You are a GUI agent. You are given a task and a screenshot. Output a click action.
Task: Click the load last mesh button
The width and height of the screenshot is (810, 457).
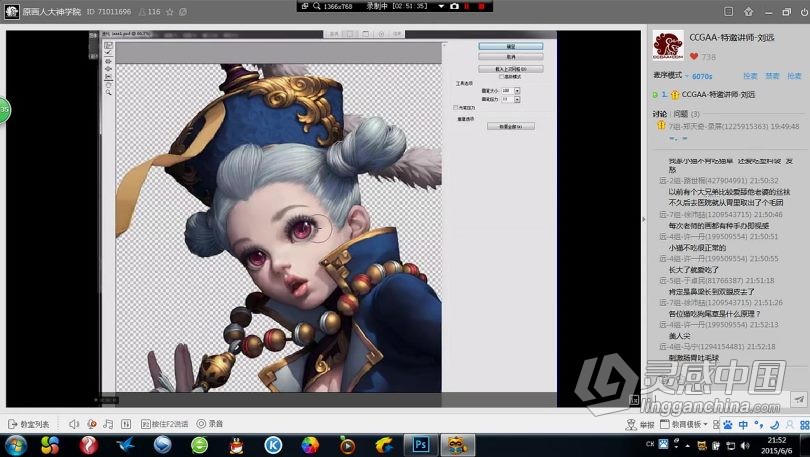(510, 69)
